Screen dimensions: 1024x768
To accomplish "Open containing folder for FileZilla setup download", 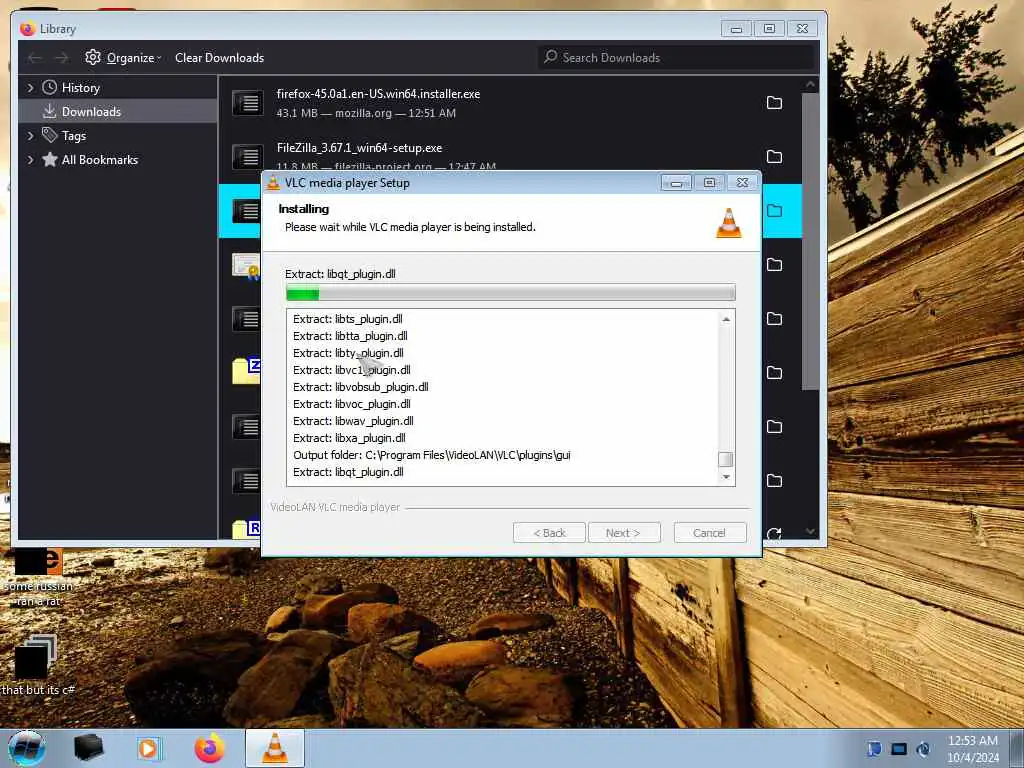I will coord(774,157).
